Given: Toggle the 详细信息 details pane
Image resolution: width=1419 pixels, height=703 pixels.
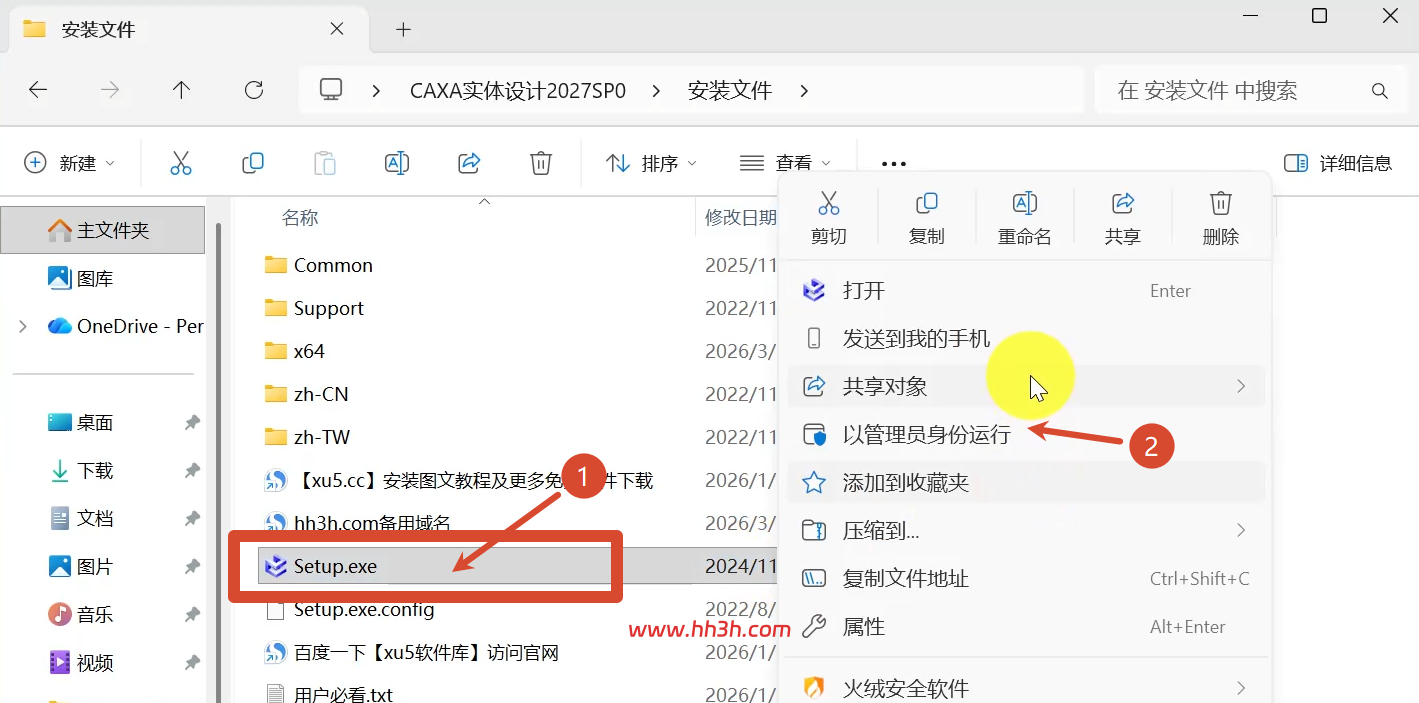Looking at the screenshot, I should point(1338,163).
